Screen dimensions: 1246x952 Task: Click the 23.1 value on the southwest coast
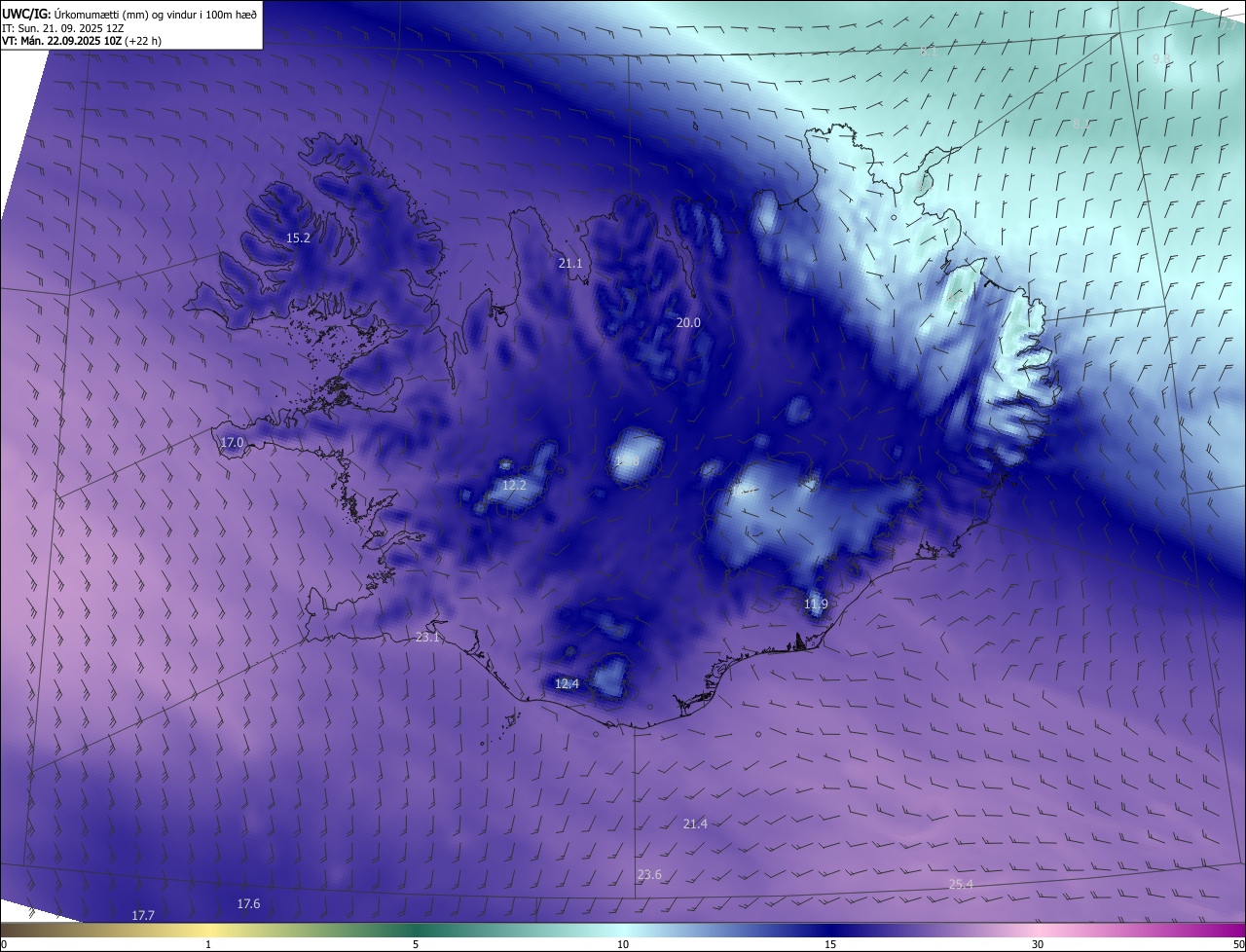coord(427,638)
